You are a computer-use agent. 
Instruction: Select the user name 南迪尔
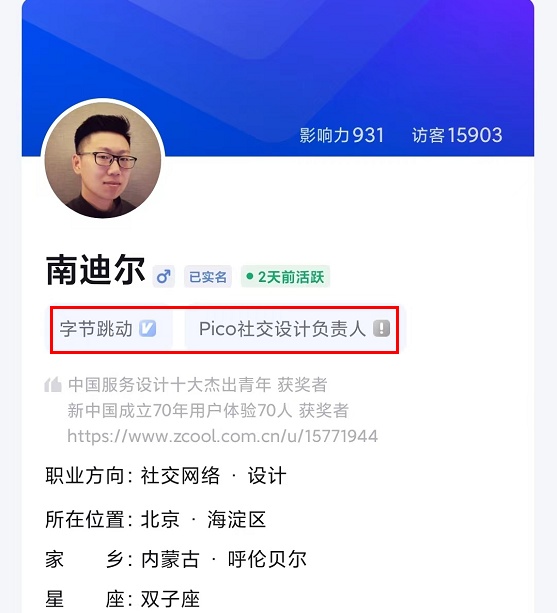[95, 270]
